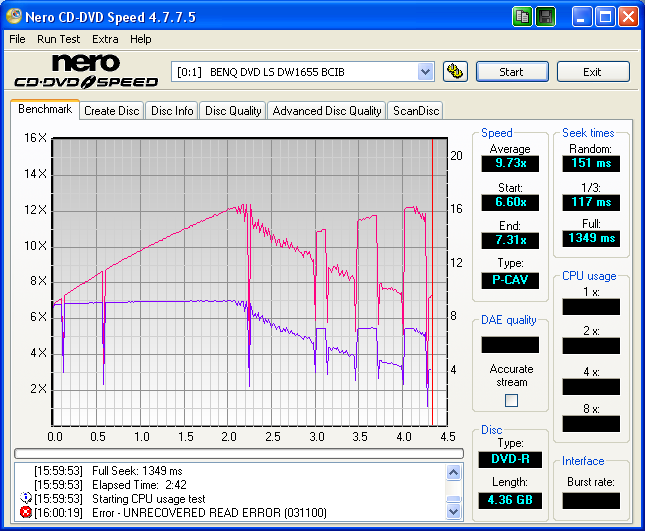Click the copy-to-clipboard icon in title bar
The width and height of the screenshot is (645, 531).
point(522,17)
